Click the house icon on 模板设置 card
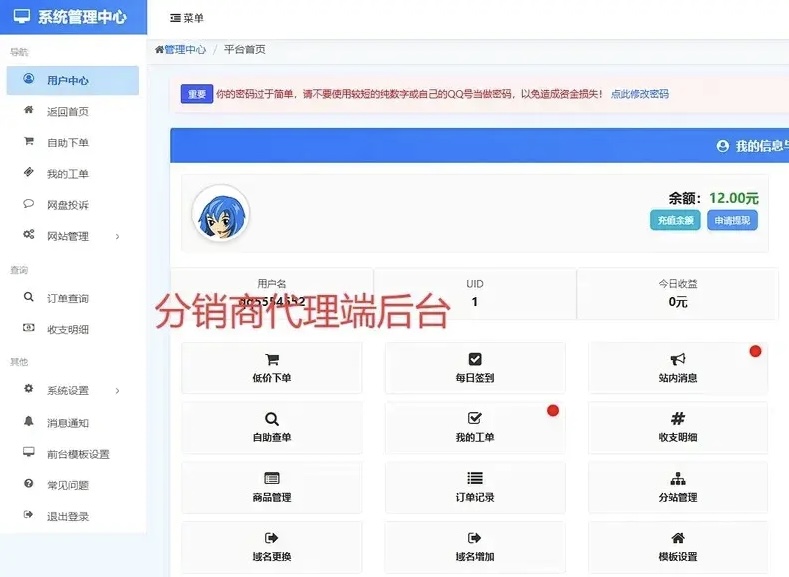Image resolution: width=789 pixels, height=577 pixels. point(678,538)
